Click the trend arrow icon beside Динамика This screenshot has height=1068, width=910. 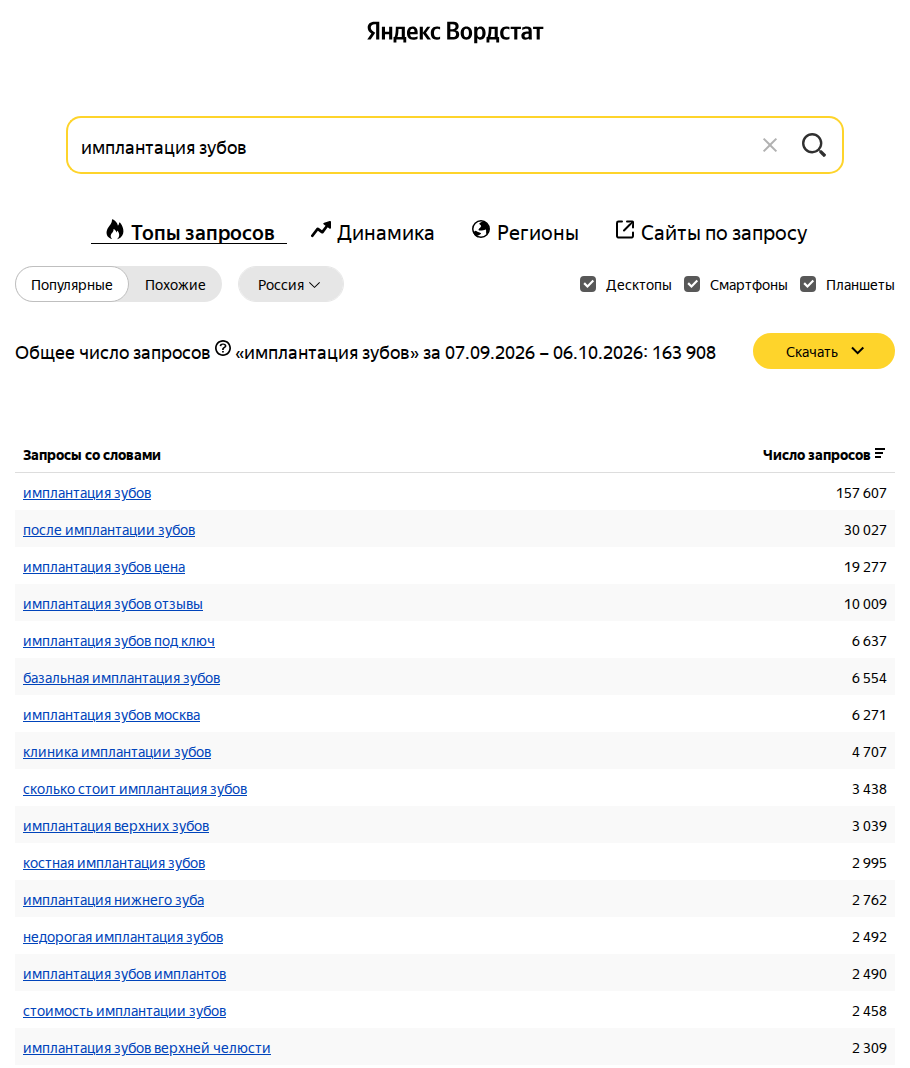[321, 230]
